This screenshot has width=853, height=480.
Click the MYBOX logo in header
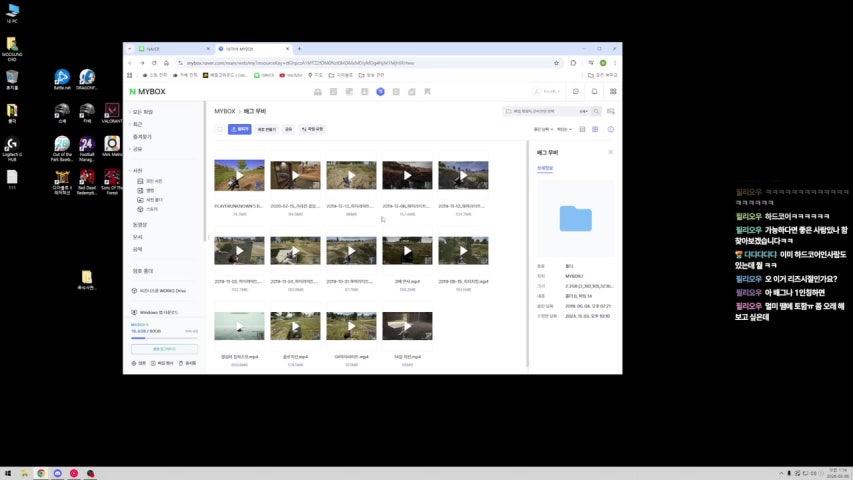pos(146,91)
